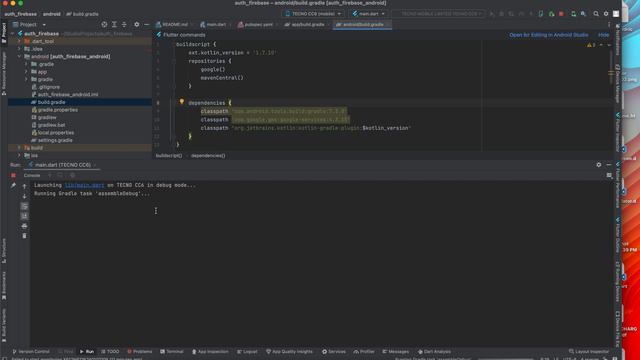The height and width of the screenshot is (360, 640).
Task: Expand the ios folder in tree
Action: click(19, 156)
